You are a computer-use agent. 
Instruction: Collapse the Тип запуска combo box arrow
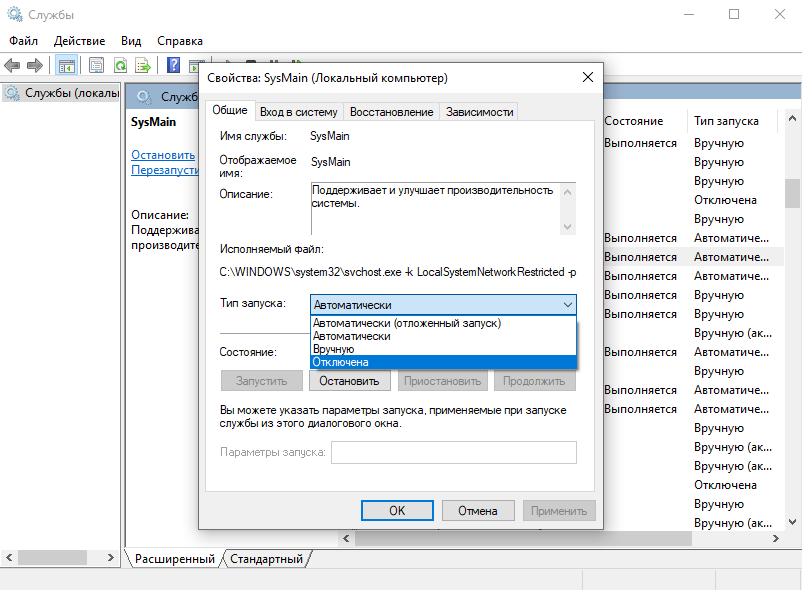tap(567, 304)
